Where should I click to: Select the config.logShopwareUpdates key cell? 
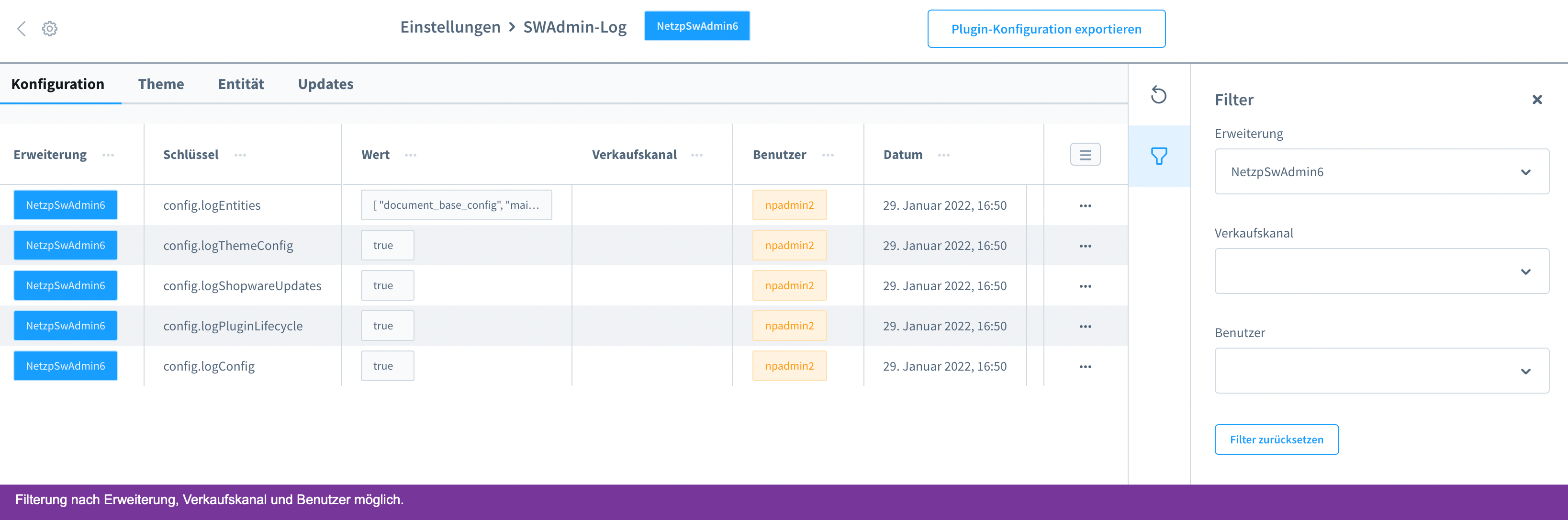[242, 286]
